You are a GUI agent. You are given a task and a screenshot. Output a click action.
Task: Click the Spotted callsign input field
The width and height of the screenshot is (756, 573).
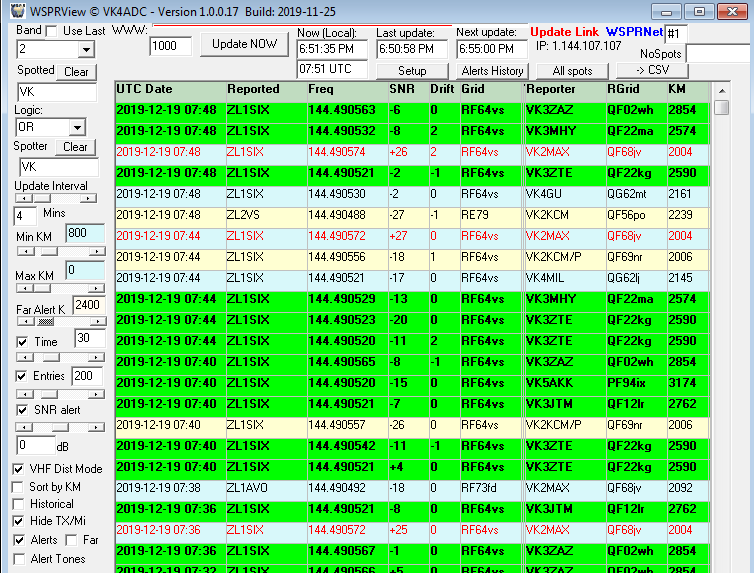click(56, 92)
